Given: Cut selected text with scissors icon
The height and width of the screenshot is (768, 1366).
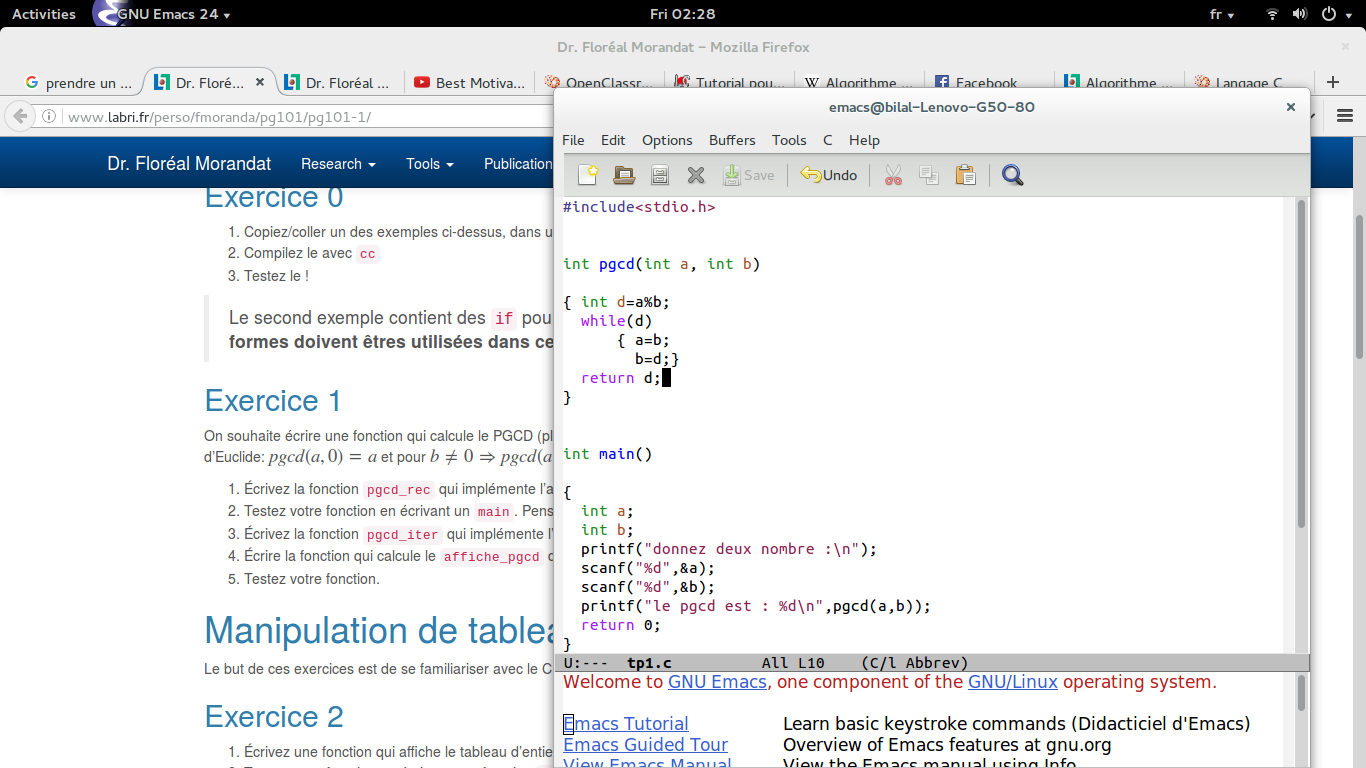Looking at the screenshot, I should click(x=893, y=175).
